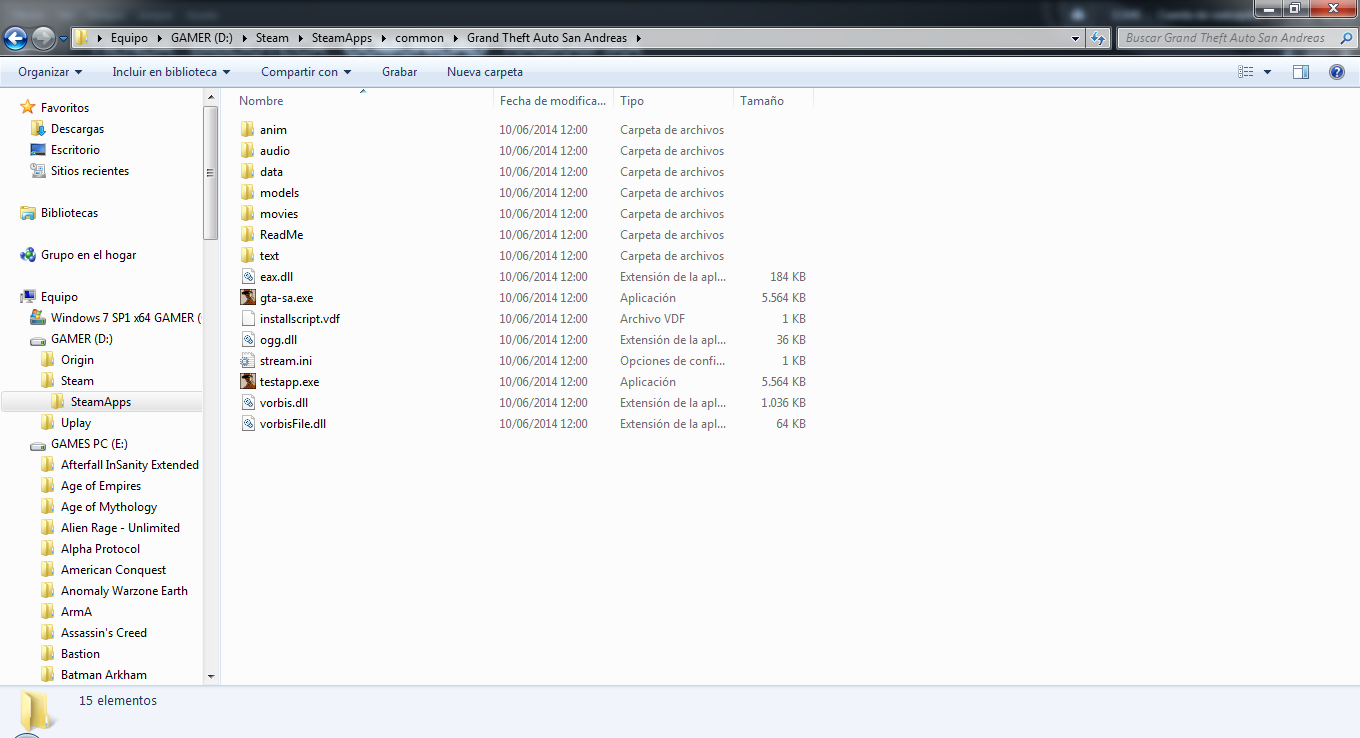Toggle the preview pane icon
The width and height of the screenshot is (1360, 738).
click(x=1301, y=72)
